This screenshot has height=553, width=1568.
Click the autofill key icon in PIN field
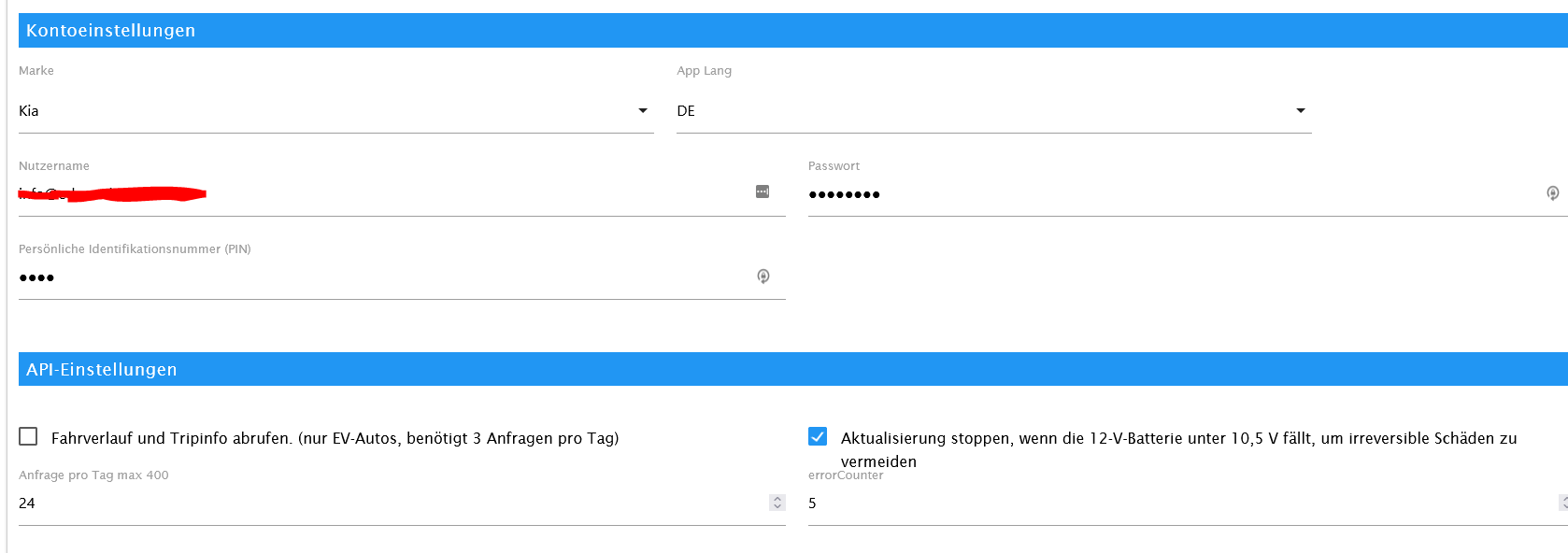coord(763,276)
